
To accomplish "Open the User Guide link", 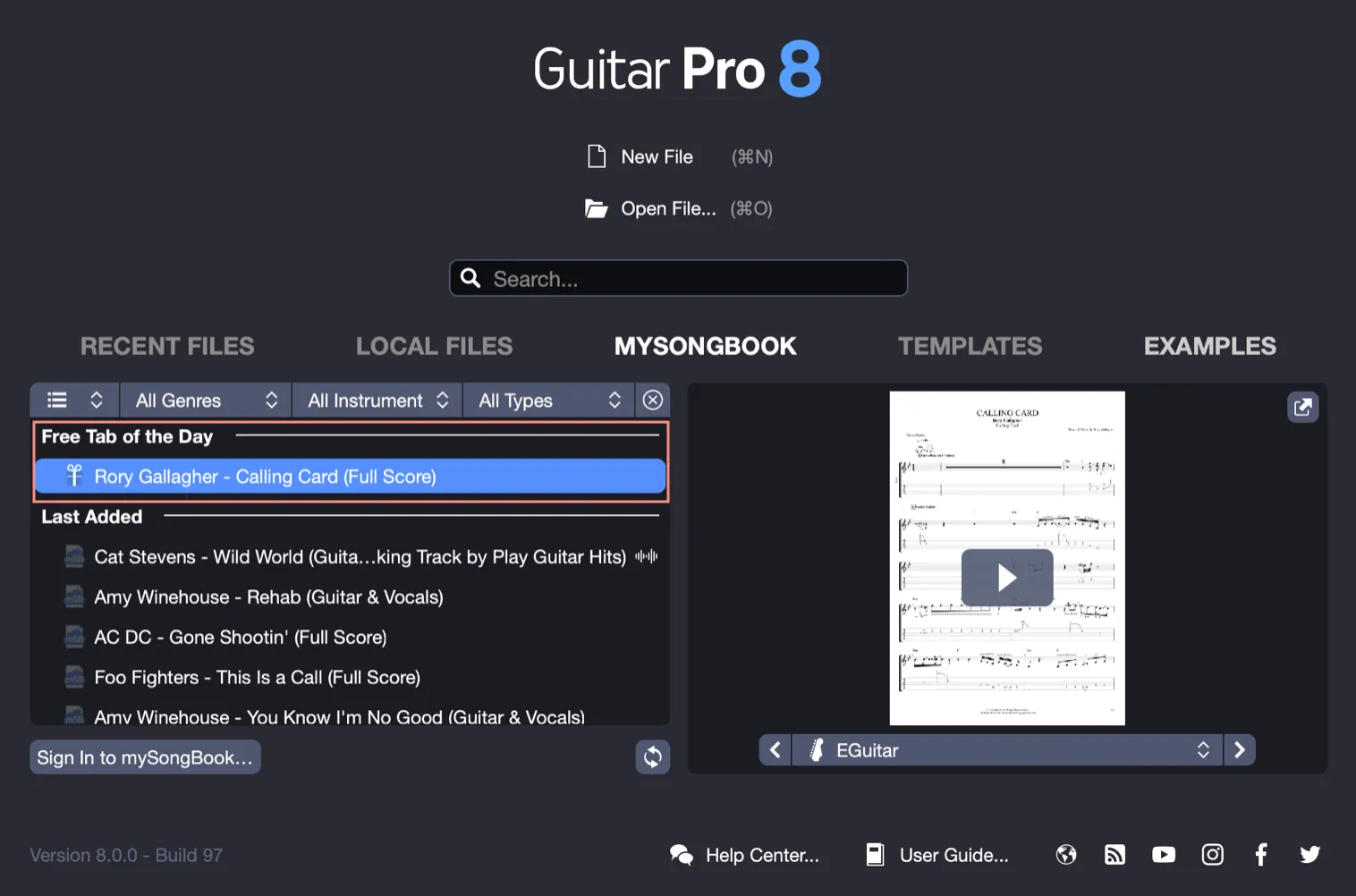I will coord(954,855).
